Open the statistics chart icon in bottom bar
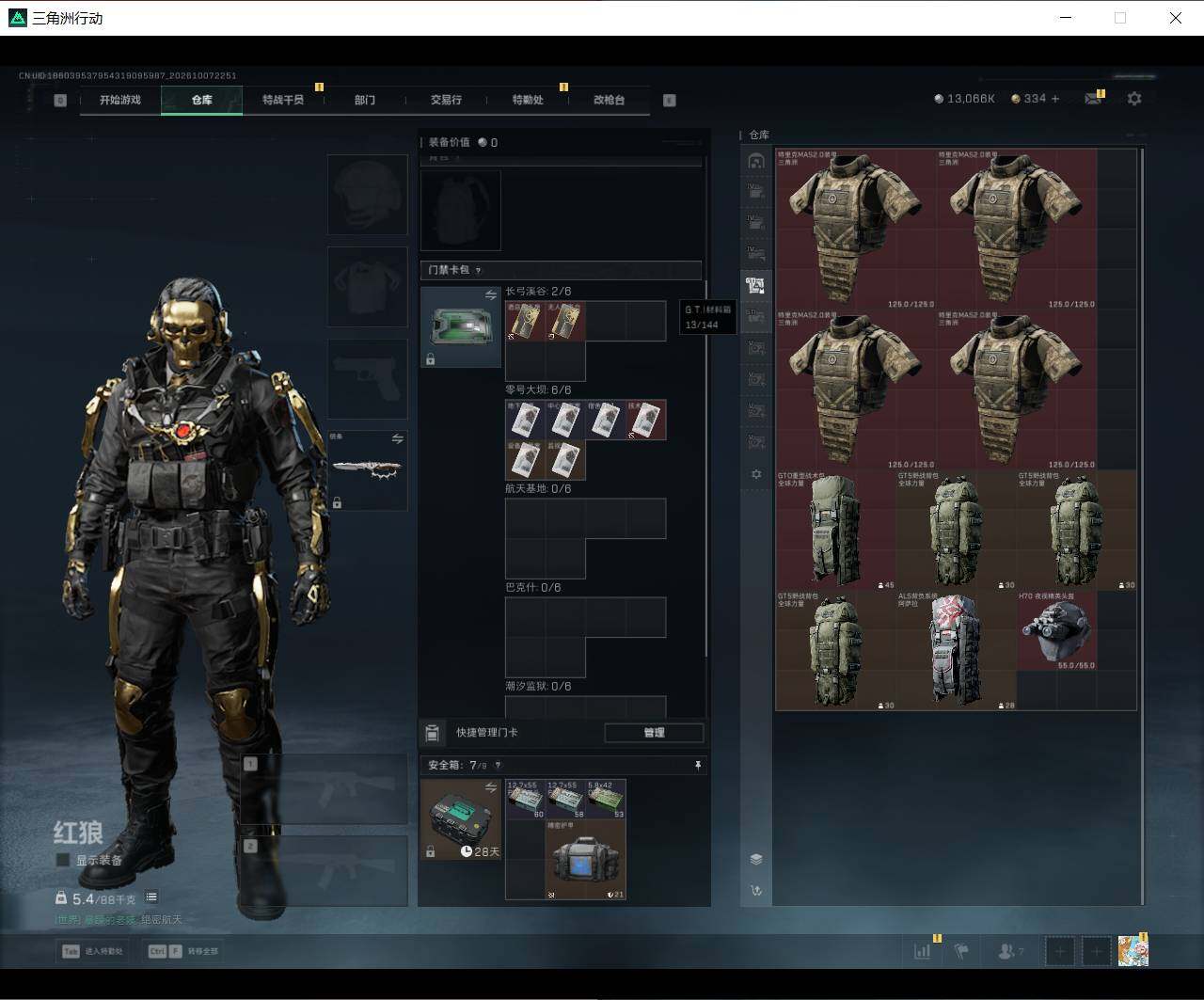Screen dimensions: 1204x1000 [x=922, y=951]
